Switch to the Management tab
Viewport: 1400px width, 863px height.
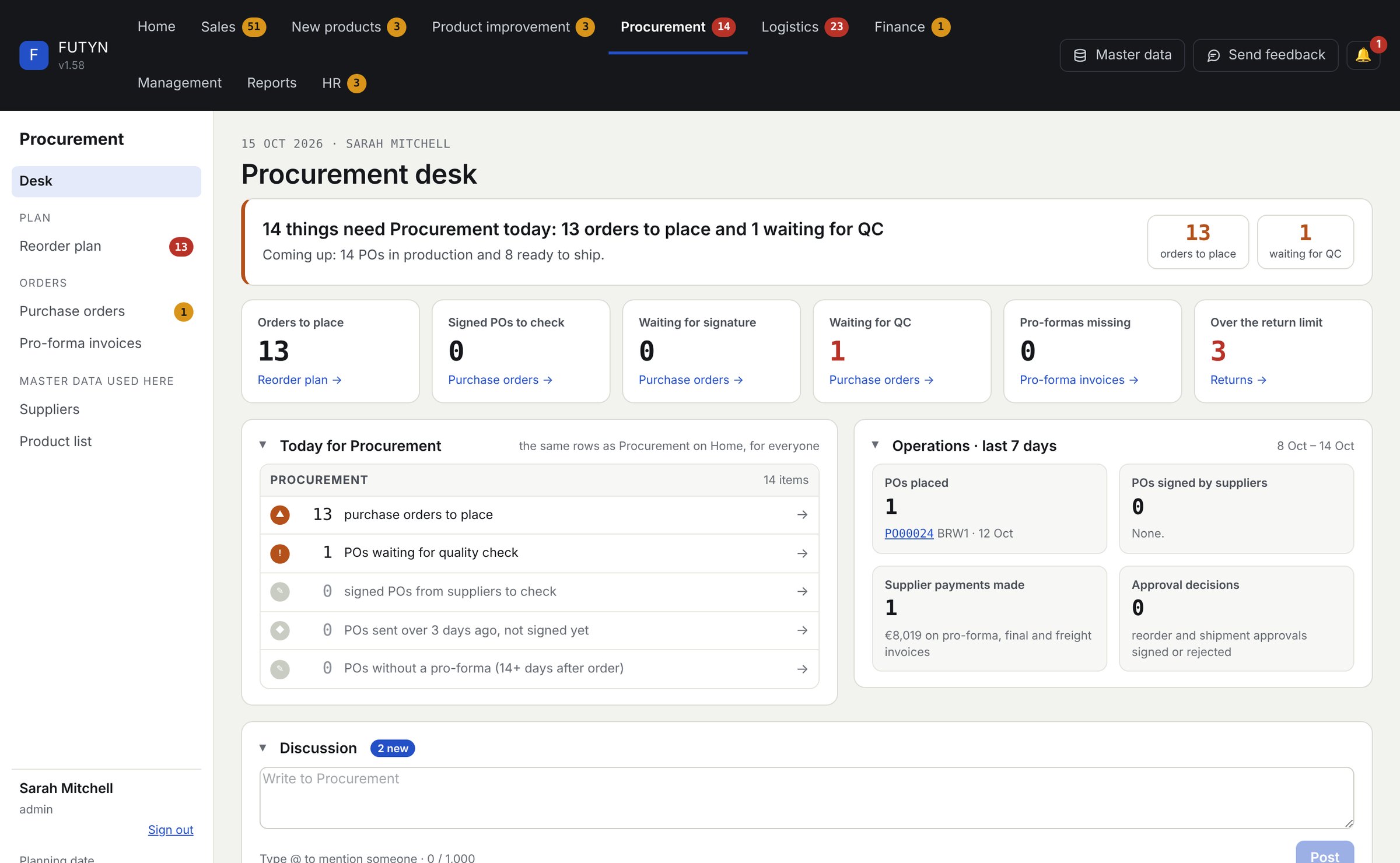point(180,83)
